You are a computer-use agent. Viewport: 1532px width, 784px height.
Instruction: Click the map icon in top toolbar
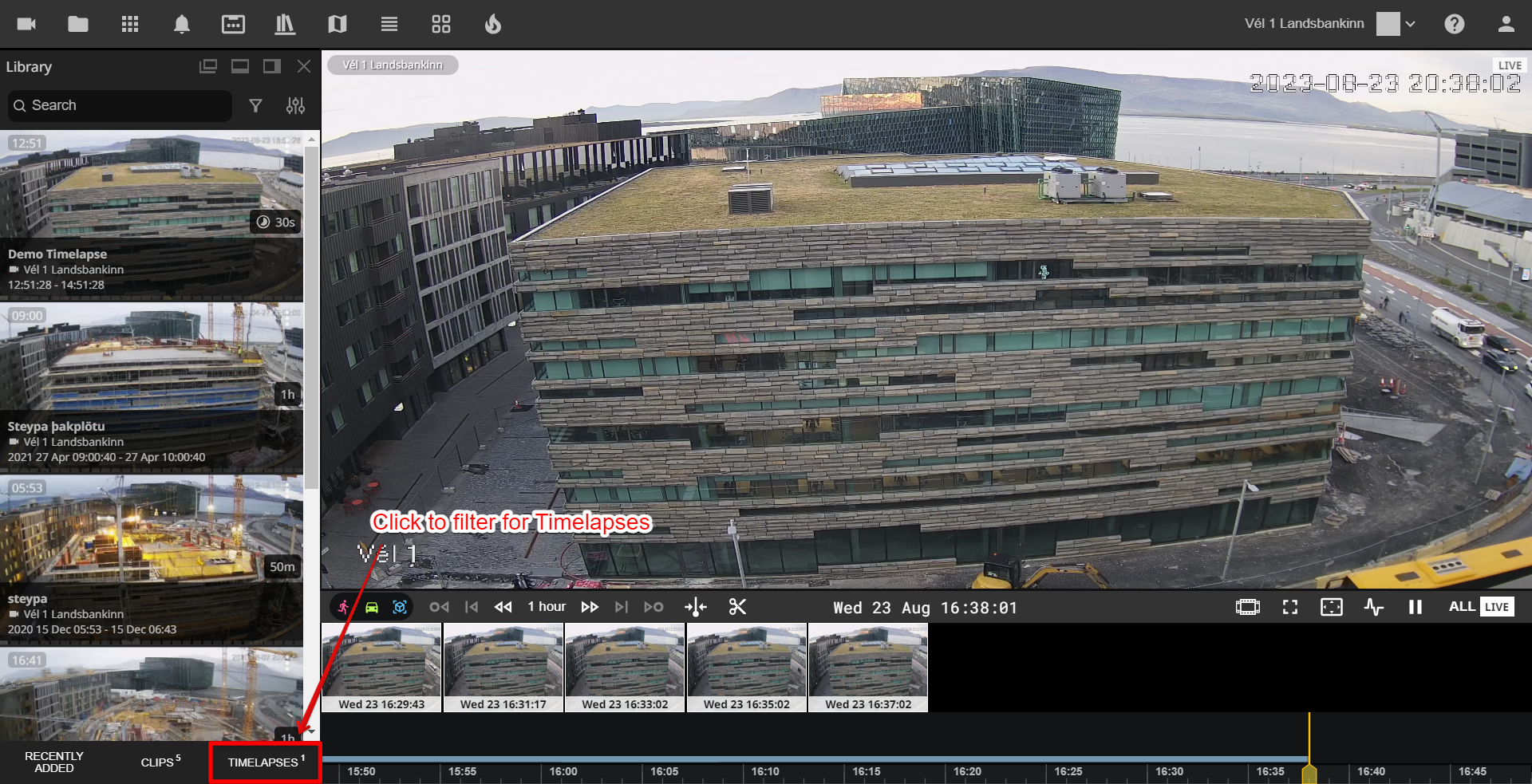coord(337,24)
